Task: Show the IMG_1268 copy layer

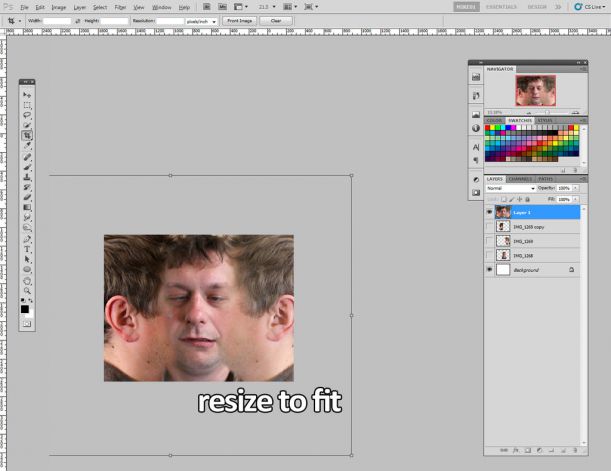Action: coord(489,227)
